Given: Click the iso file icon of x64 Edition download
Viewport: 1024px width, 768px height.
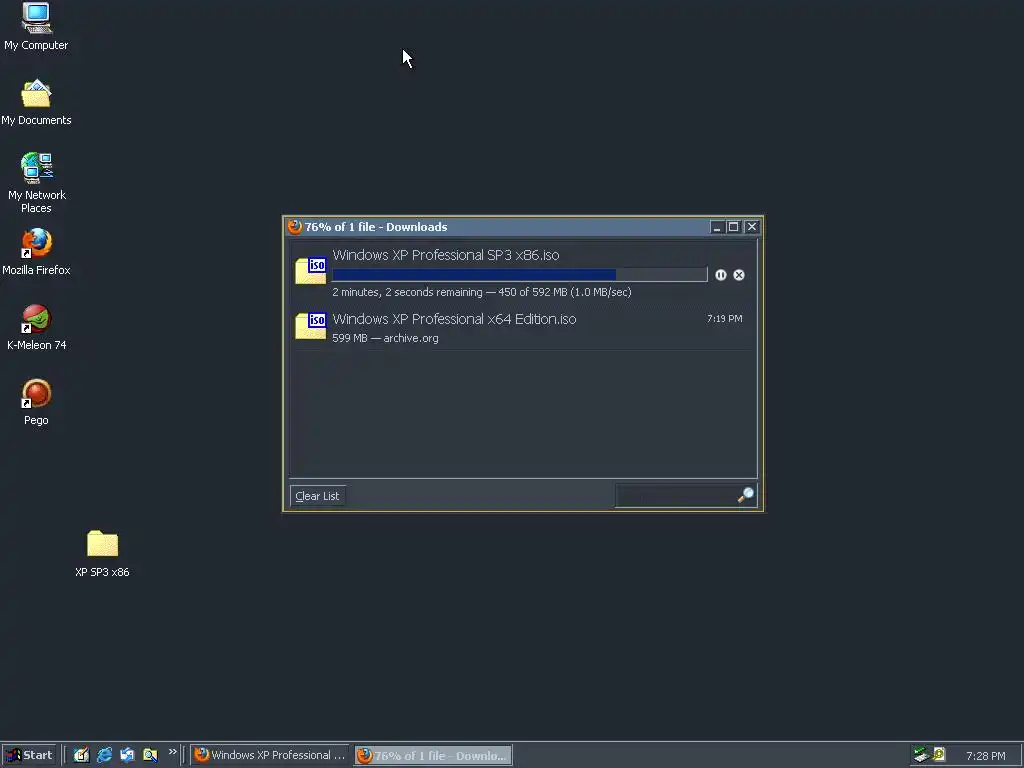Looking at the screenshot, I should [x=311, y=325].
